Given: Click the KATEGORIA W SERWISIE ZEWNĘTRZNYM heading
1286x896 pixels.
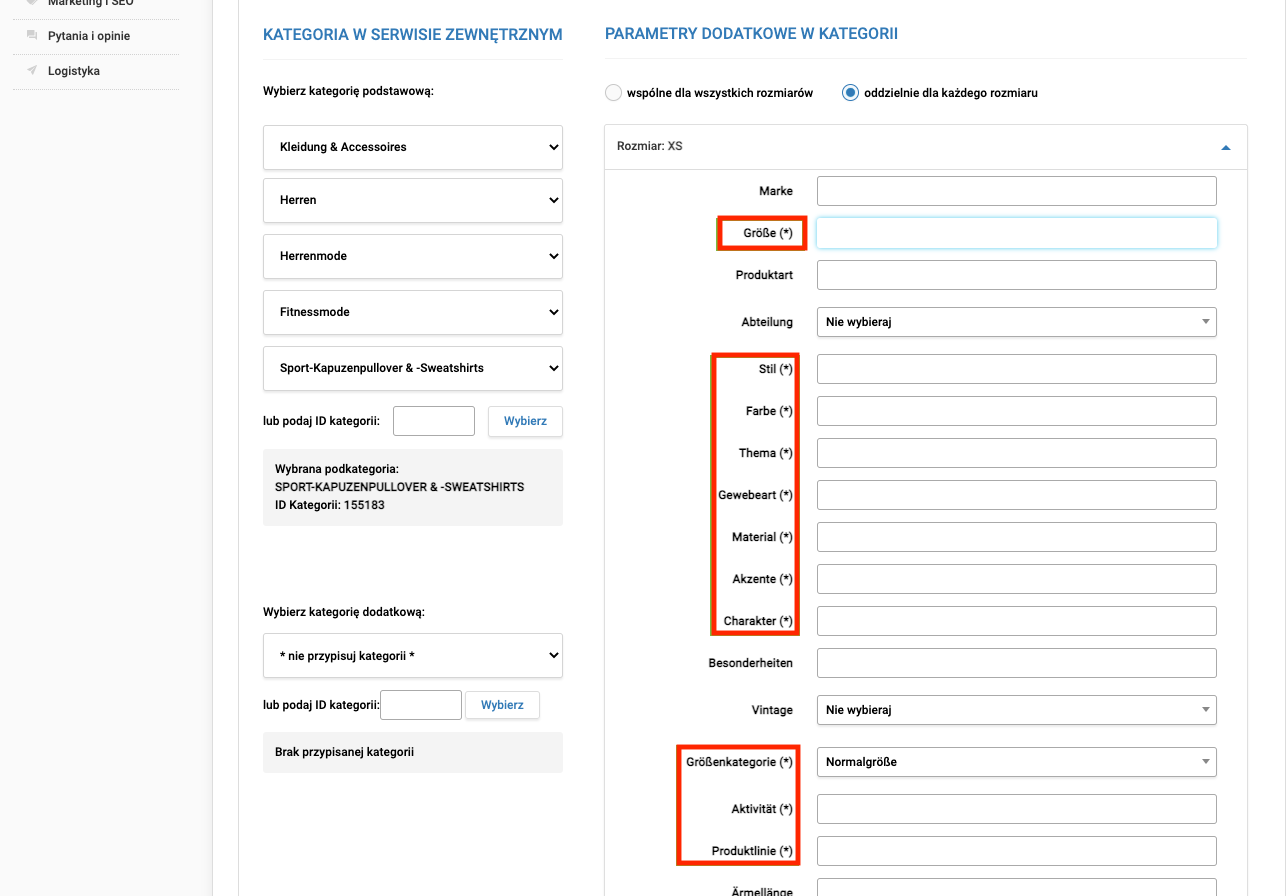Looking at the screenshot, I should tap(413, 34).
